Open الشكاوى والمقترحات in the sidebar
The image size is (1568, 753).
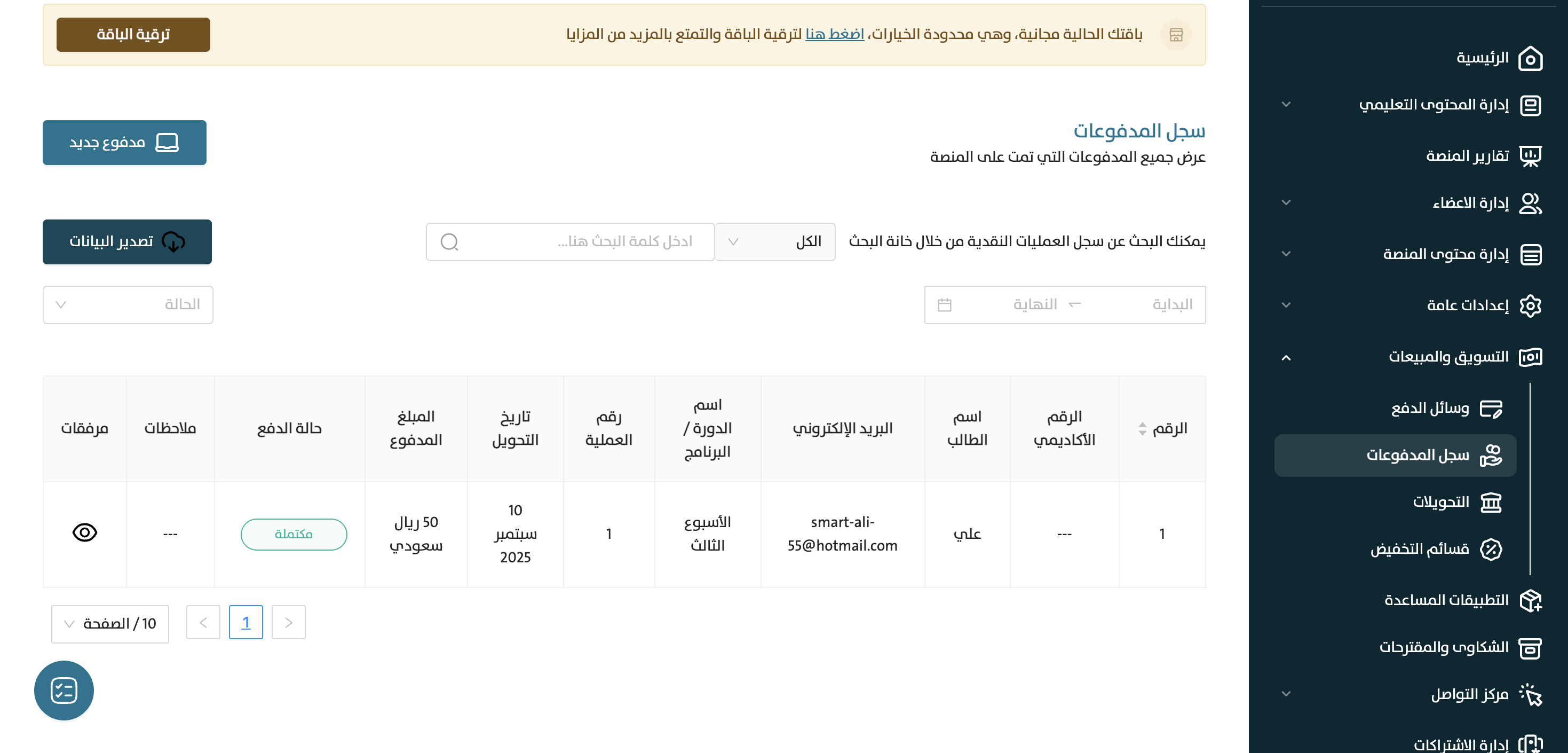point(1443,647)
